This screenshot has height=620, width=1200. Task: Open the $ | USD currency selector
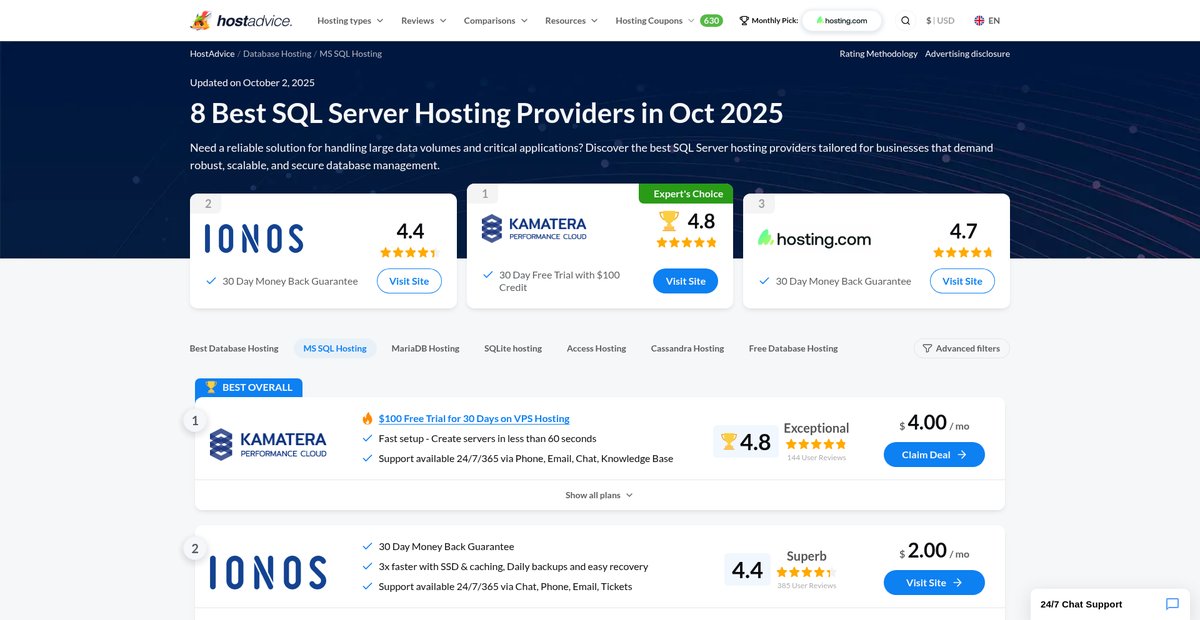click(x=940, y=20)
